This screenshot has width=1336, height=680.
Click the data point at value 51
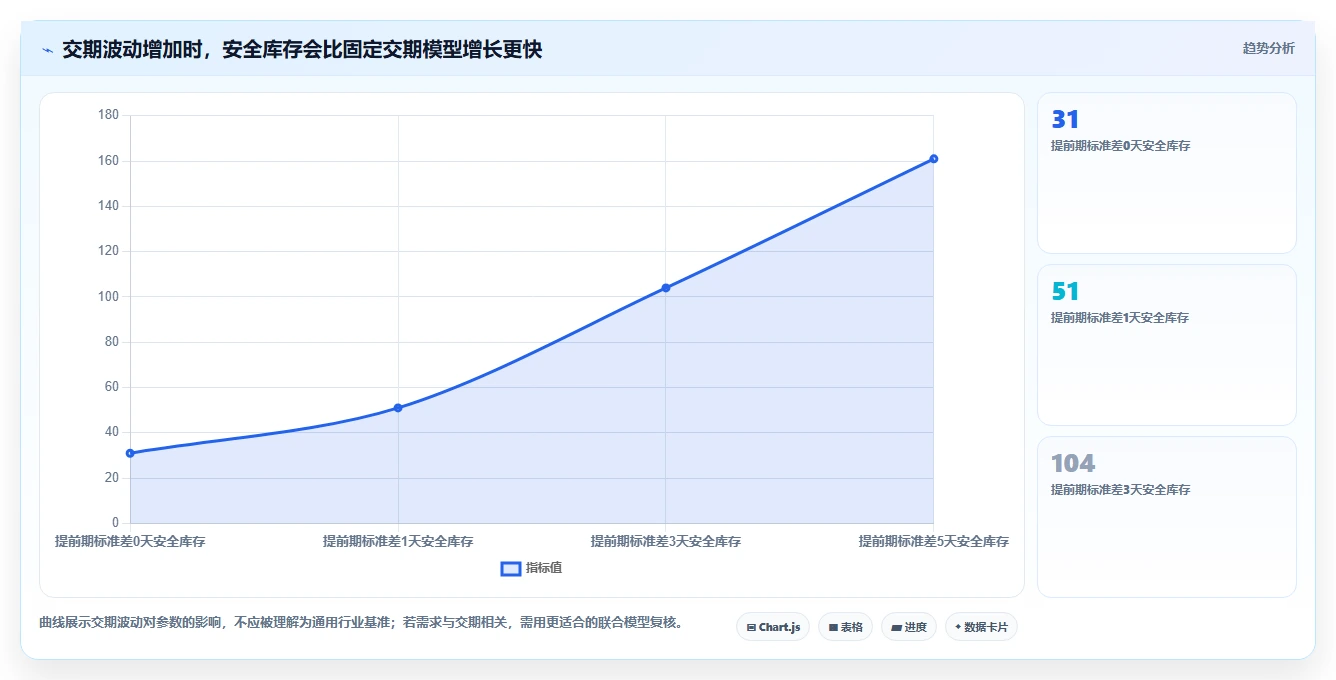tap(398, 408)
